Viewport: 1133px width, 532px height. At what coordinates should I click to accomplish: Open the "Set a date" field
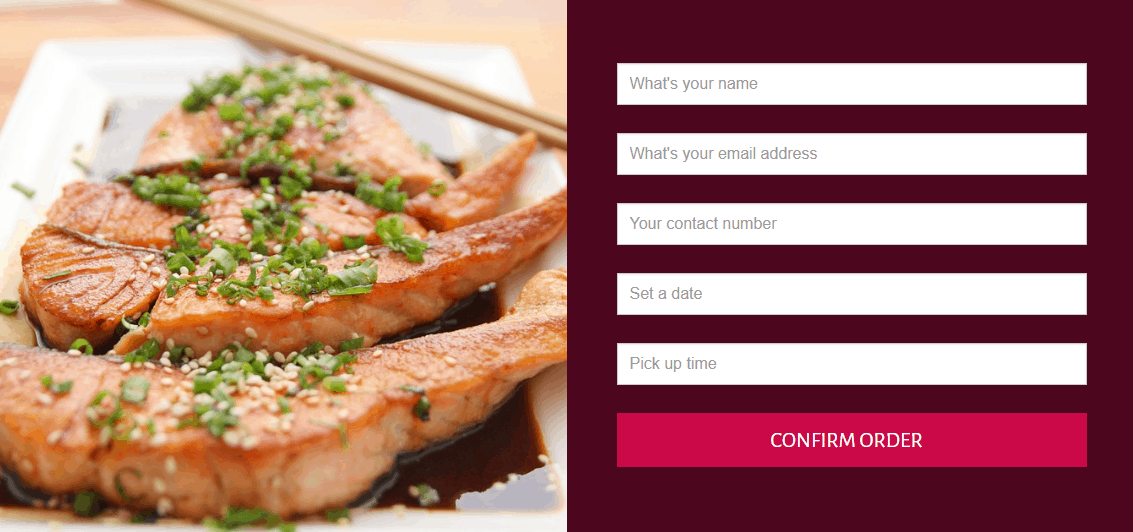click(851, 294)
